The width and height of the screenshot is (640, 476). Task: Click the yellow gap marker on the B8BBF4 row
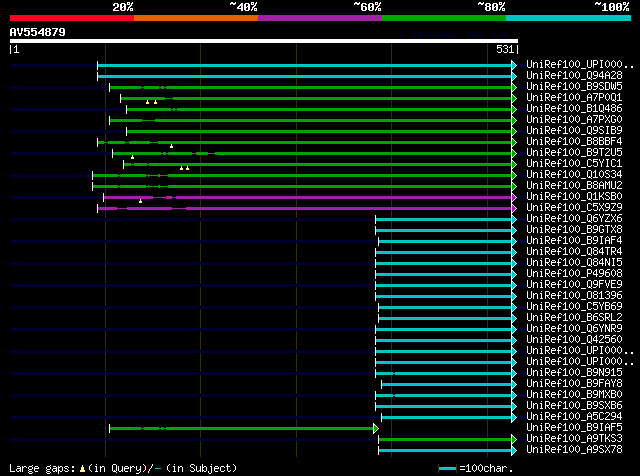[171, 146]
